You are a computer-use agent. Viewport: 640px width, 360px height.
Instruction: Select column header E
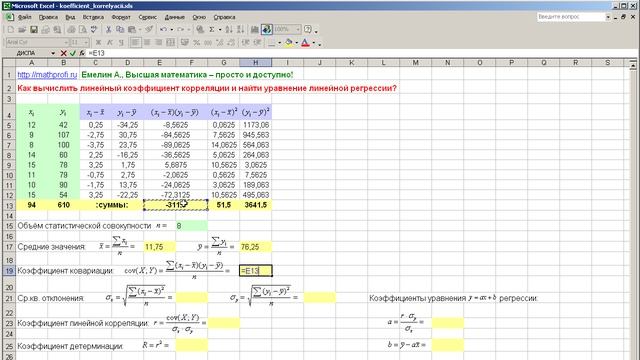click(159, 63)
